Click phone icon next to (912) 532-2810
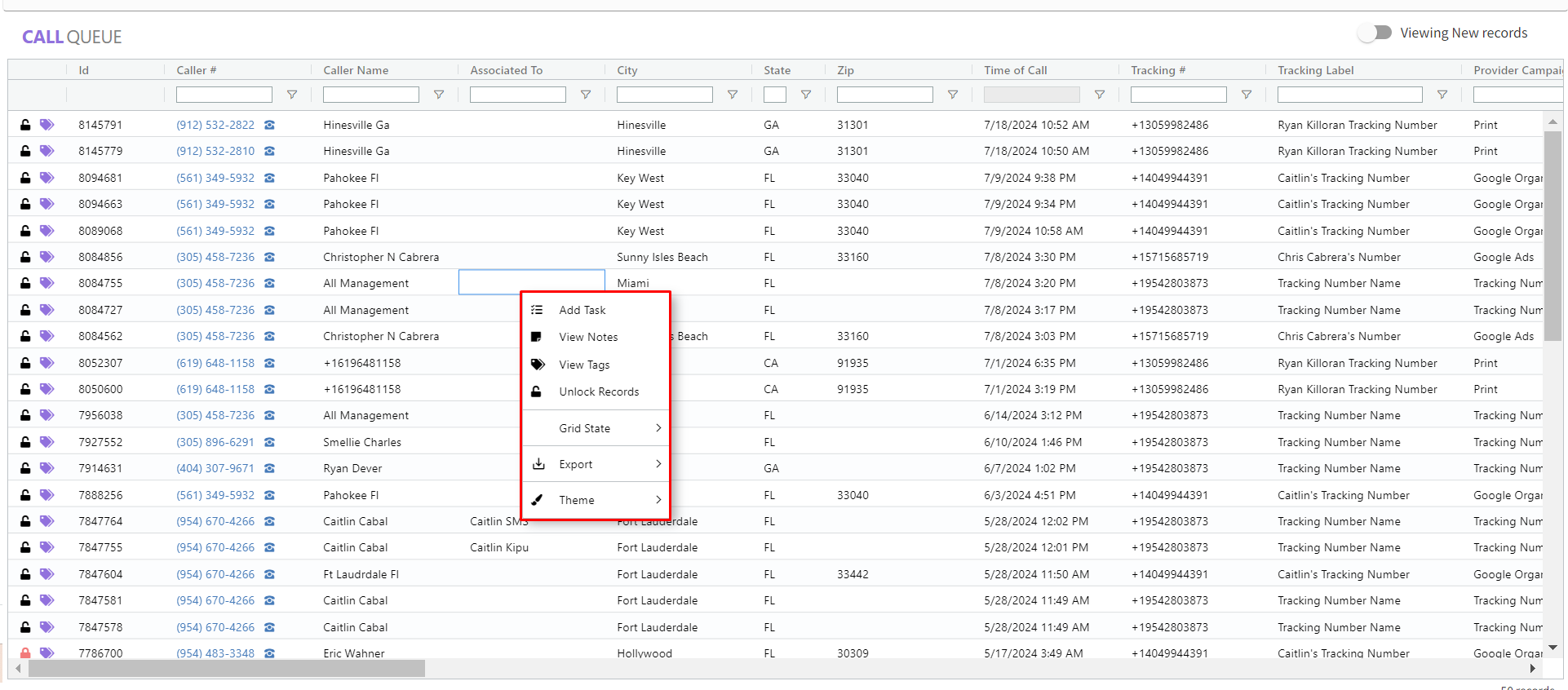 click(x=269, y=151)
